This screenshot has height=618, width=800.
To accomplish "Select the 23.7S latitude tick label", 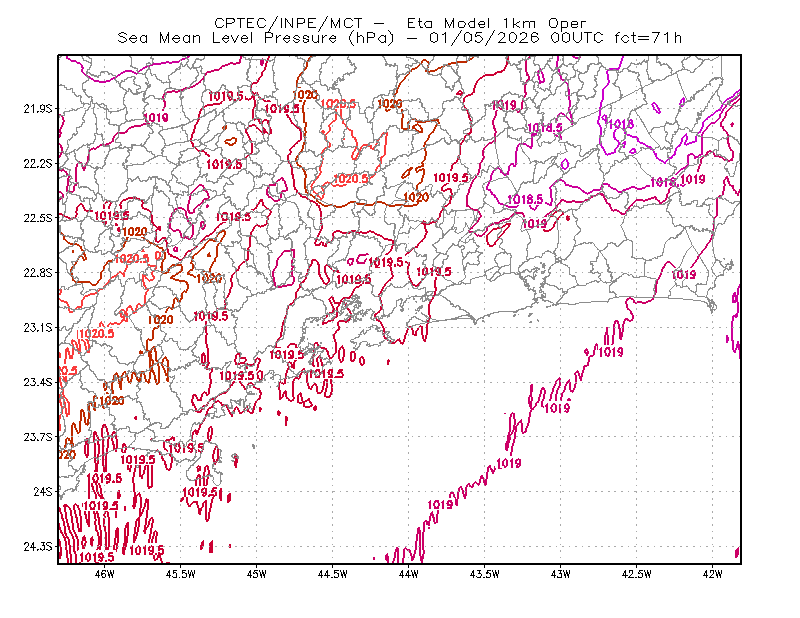I will point(38,437).
